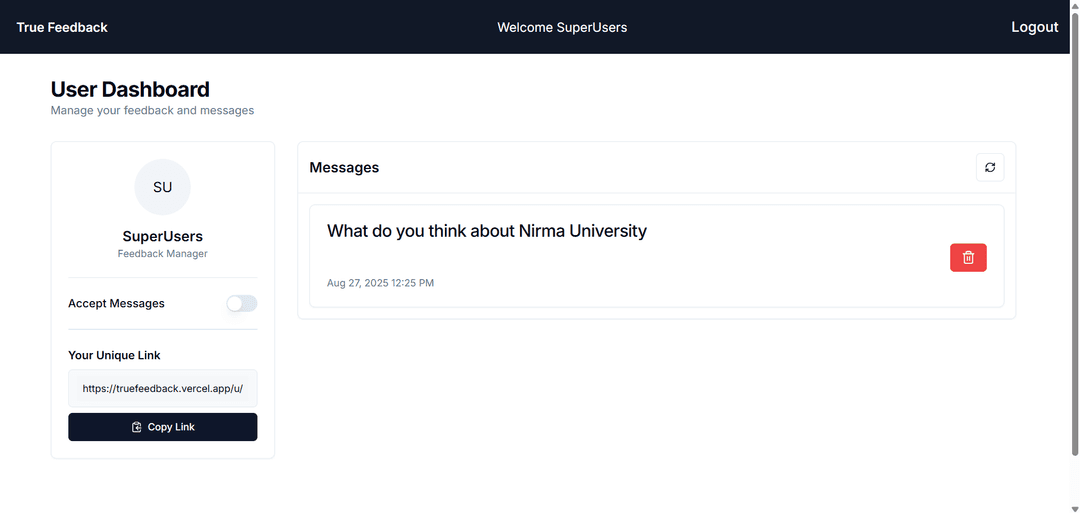The height and width of the screenshot is (513, 1080).
Task: Click the Accept Messages label
Action: click(116, 303)
